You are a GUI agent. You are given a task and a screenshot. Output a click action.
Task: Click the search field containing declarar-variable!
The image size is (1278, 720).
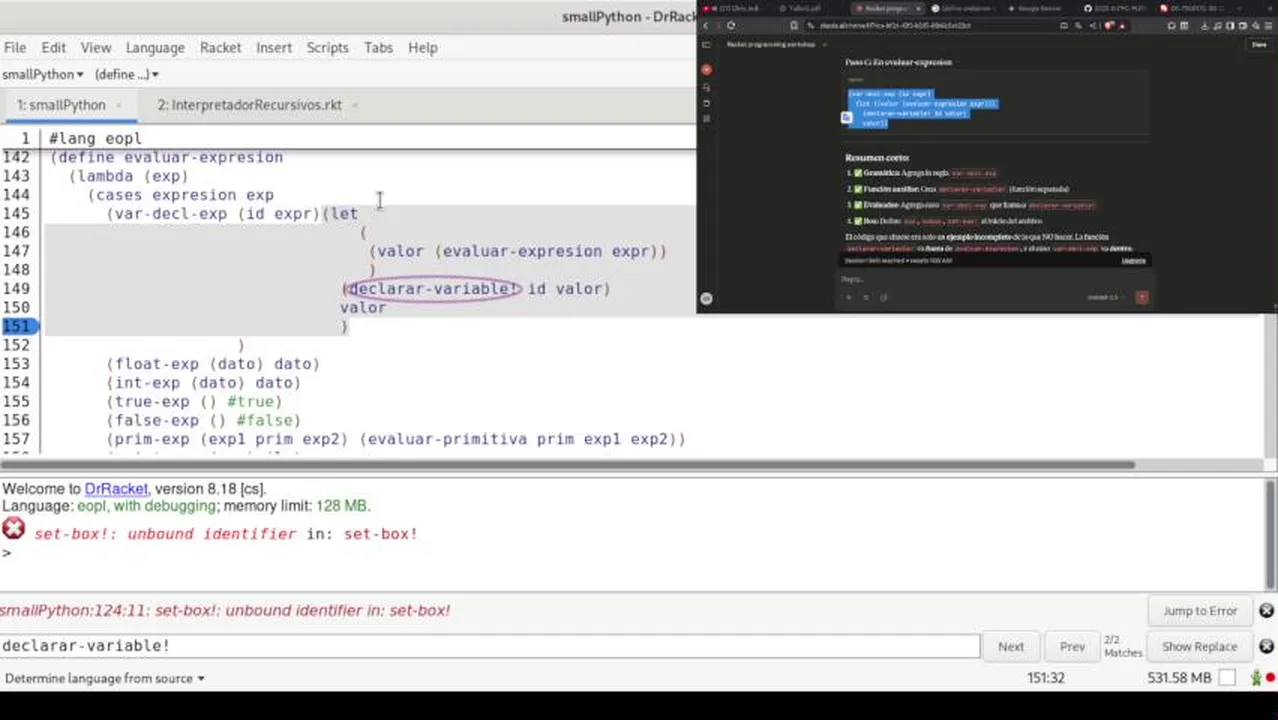point(490,646)
